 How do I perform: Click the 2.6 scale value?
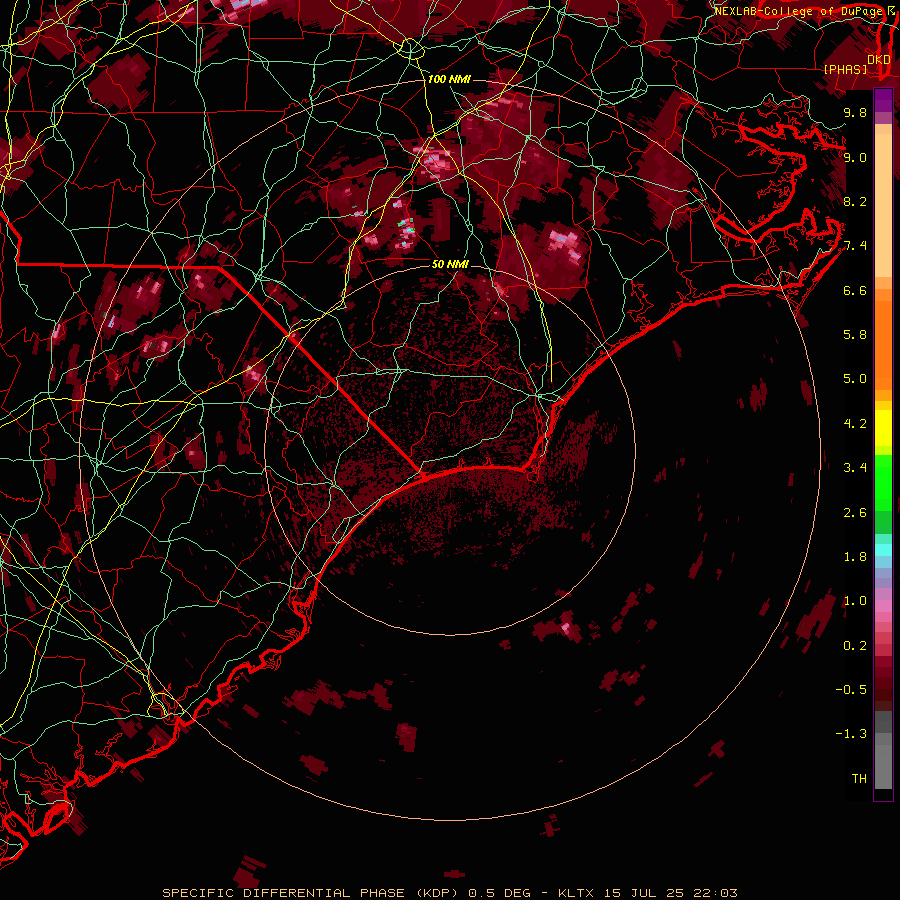click(x=855, y=513)
